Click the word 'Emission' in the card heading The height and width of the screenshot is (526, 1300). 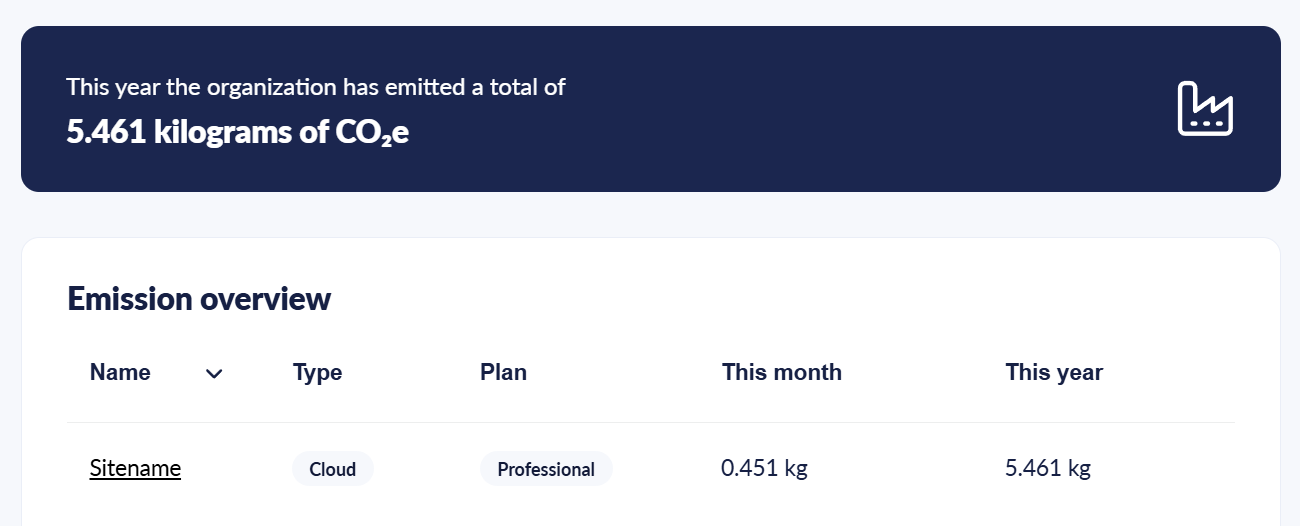129,298
